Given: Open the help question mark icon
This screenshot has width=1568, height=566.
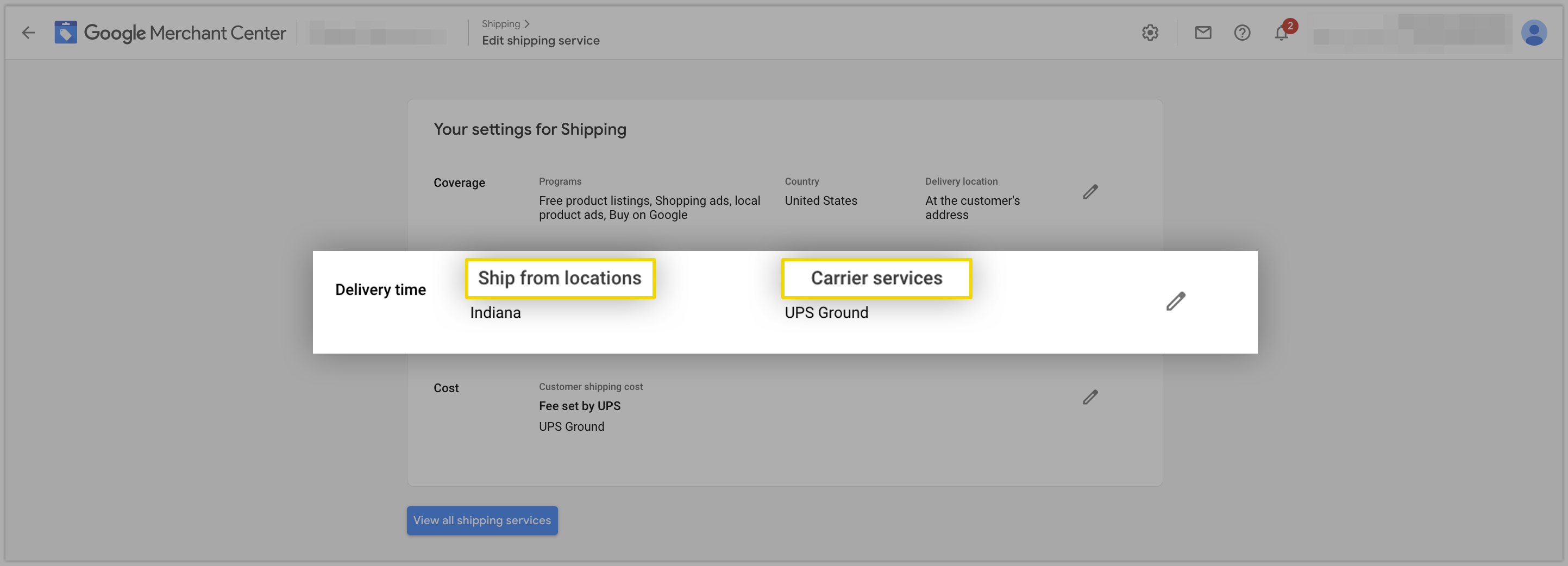Looking at the screenshot, I should pos(1241,33).
